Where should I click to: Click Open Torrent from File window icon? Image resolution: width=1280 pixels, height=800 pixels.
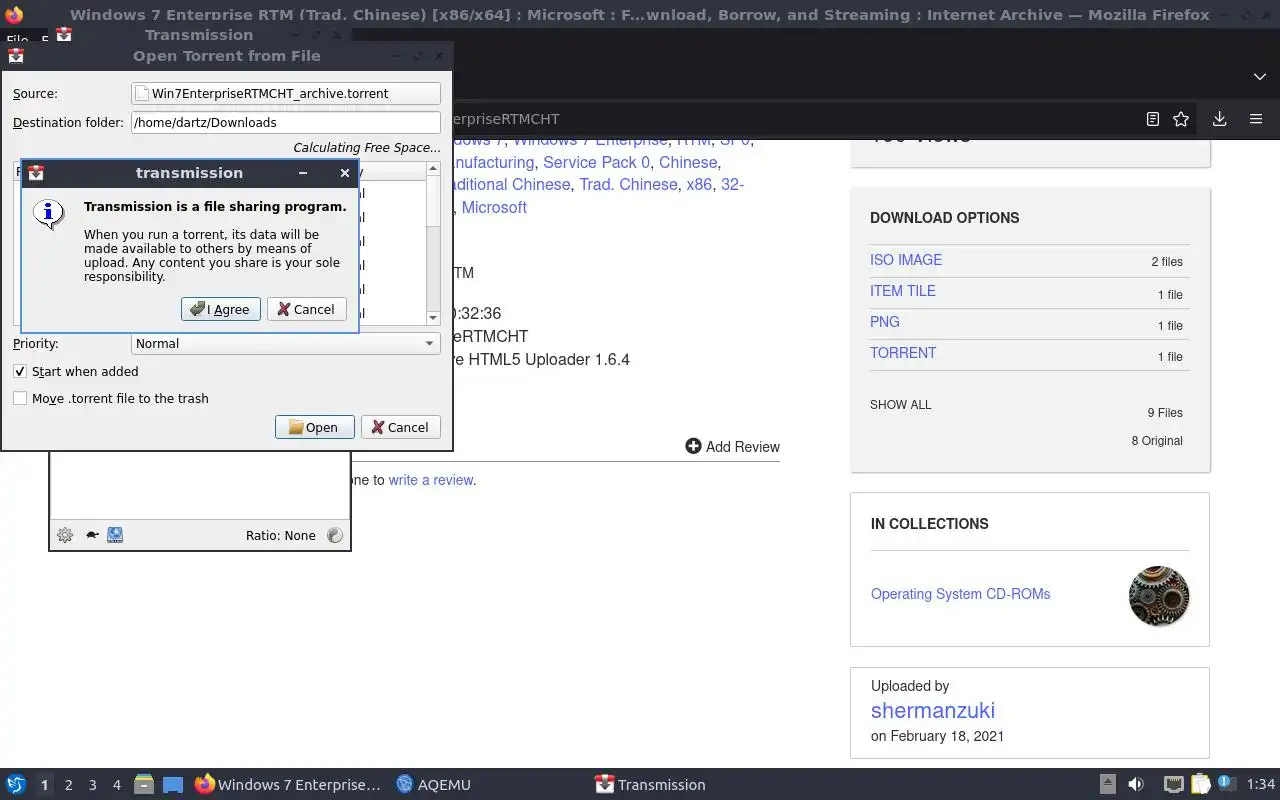[x=16, y=56]
